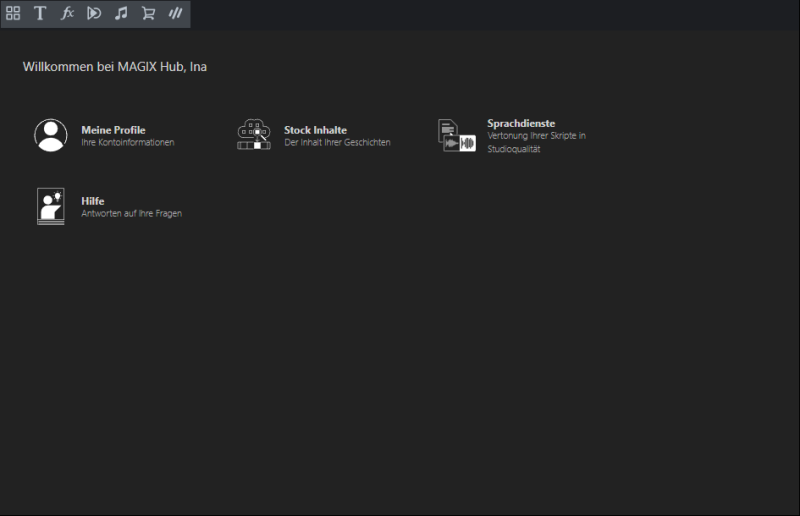
Task: Click 'Vertonung Ihrer Skripte in Studioqualität' text
Action: point(536,142)
